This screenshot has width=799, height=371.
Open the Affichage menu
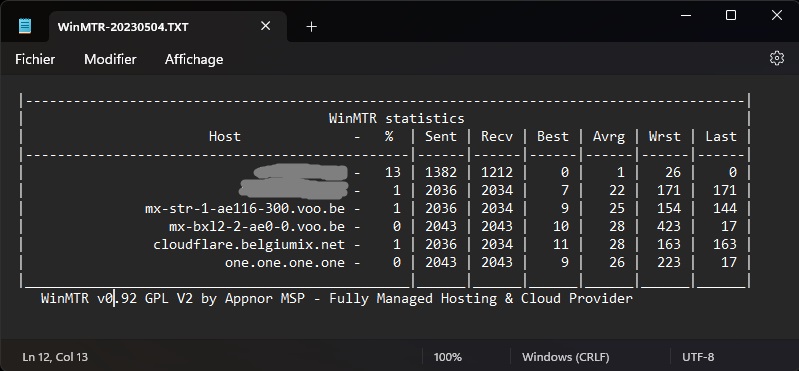[194, 60]
